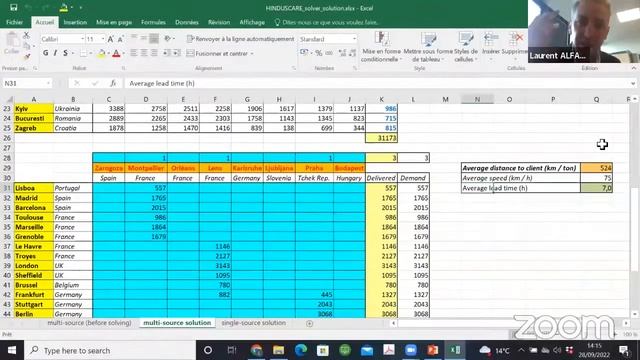
Task: Open the multi-source (before solving) sheet
Action: coord(89,322)
